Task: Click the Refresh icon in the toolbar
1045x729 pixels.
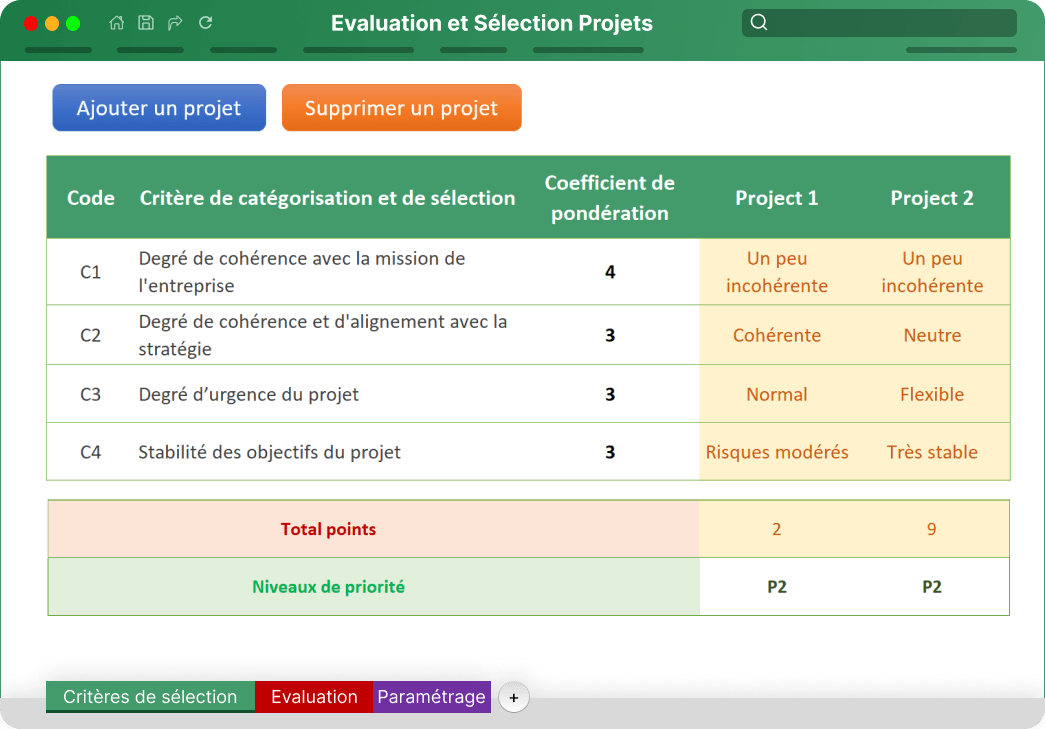Action: pyautogui.click(x=205, y=22)
